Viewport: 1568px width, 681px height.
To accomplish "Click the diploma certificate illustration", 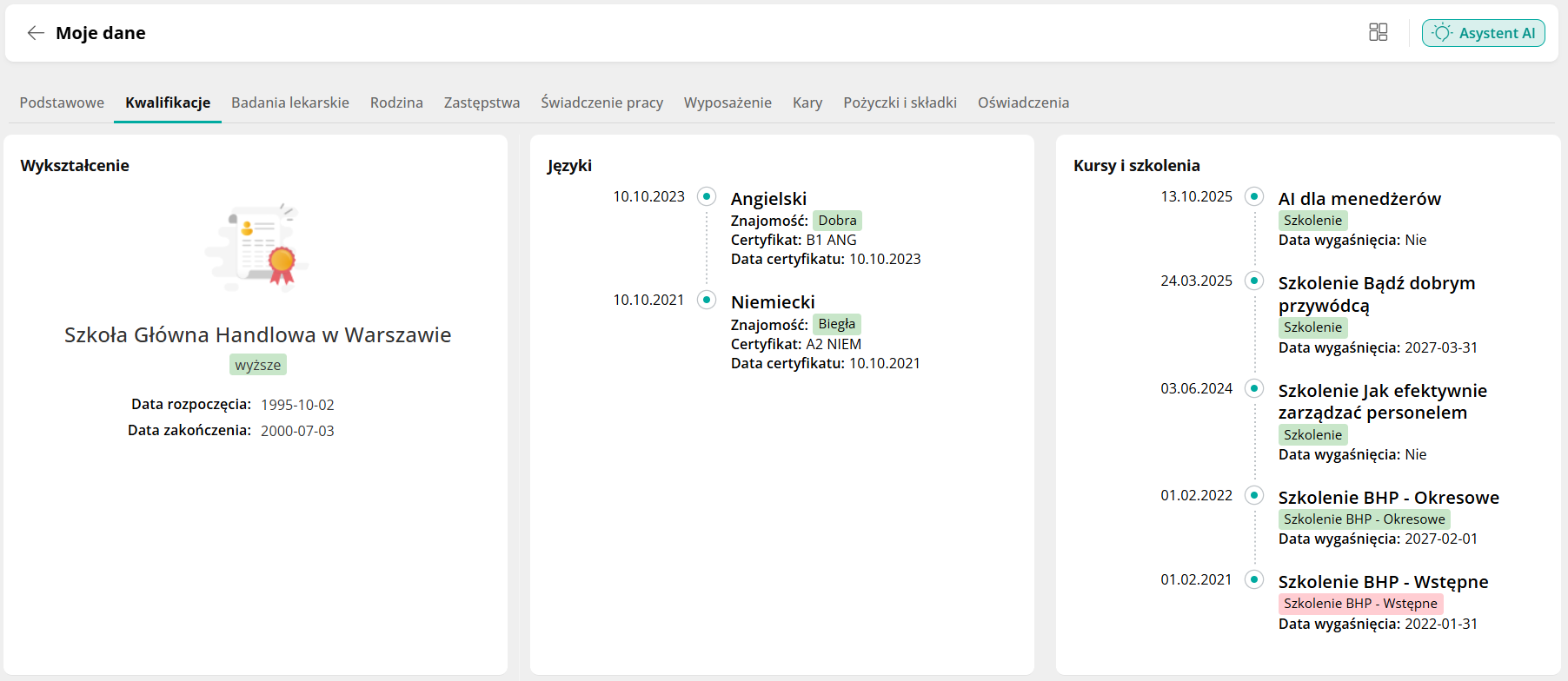I will [x=257, y=248].
